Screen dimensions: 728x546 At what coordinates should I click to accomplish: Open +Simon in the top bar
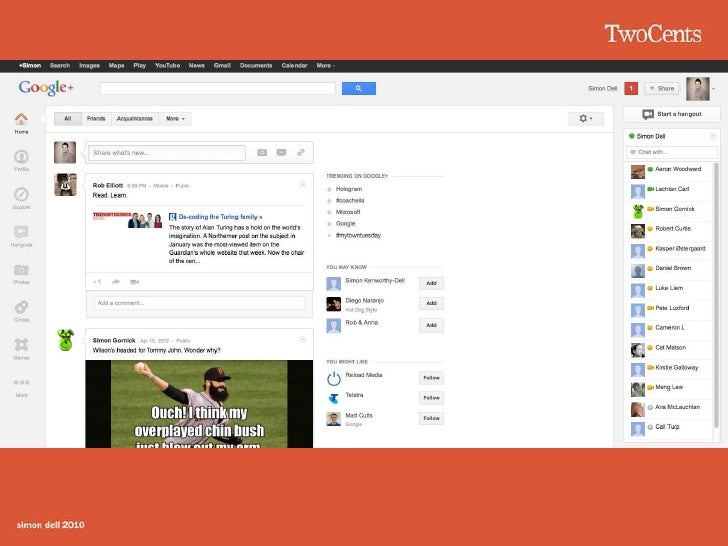point(30,65)
